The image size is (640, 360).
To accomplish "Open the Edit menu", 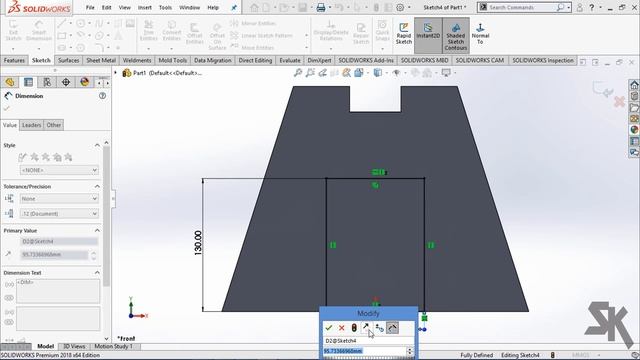I will pos(107,7).
